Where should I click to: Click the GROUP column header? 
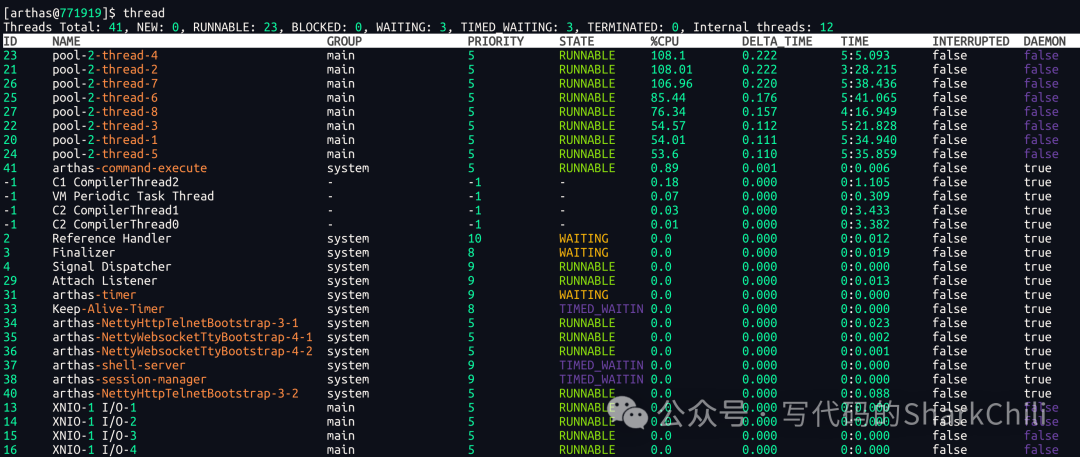(x=344, y=41)
